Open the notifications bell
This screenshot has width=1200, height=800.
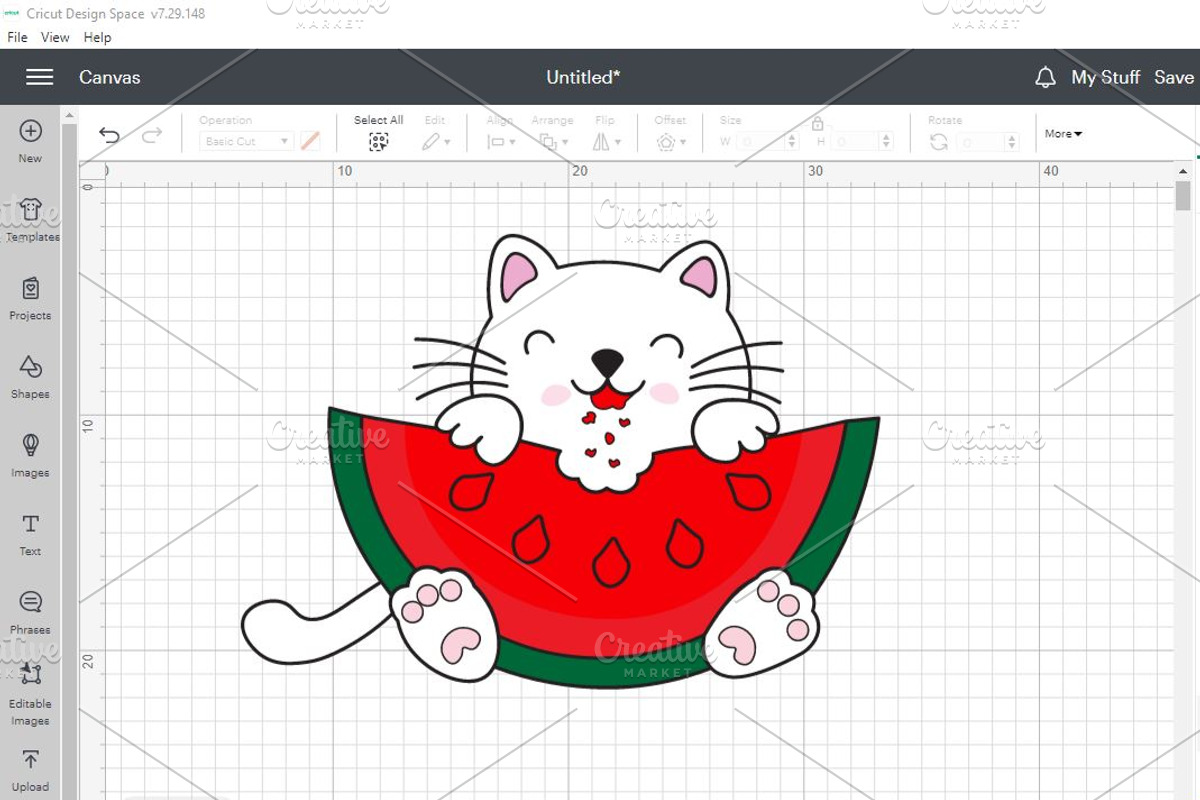pyautogui.click(x=1045, y=77)
